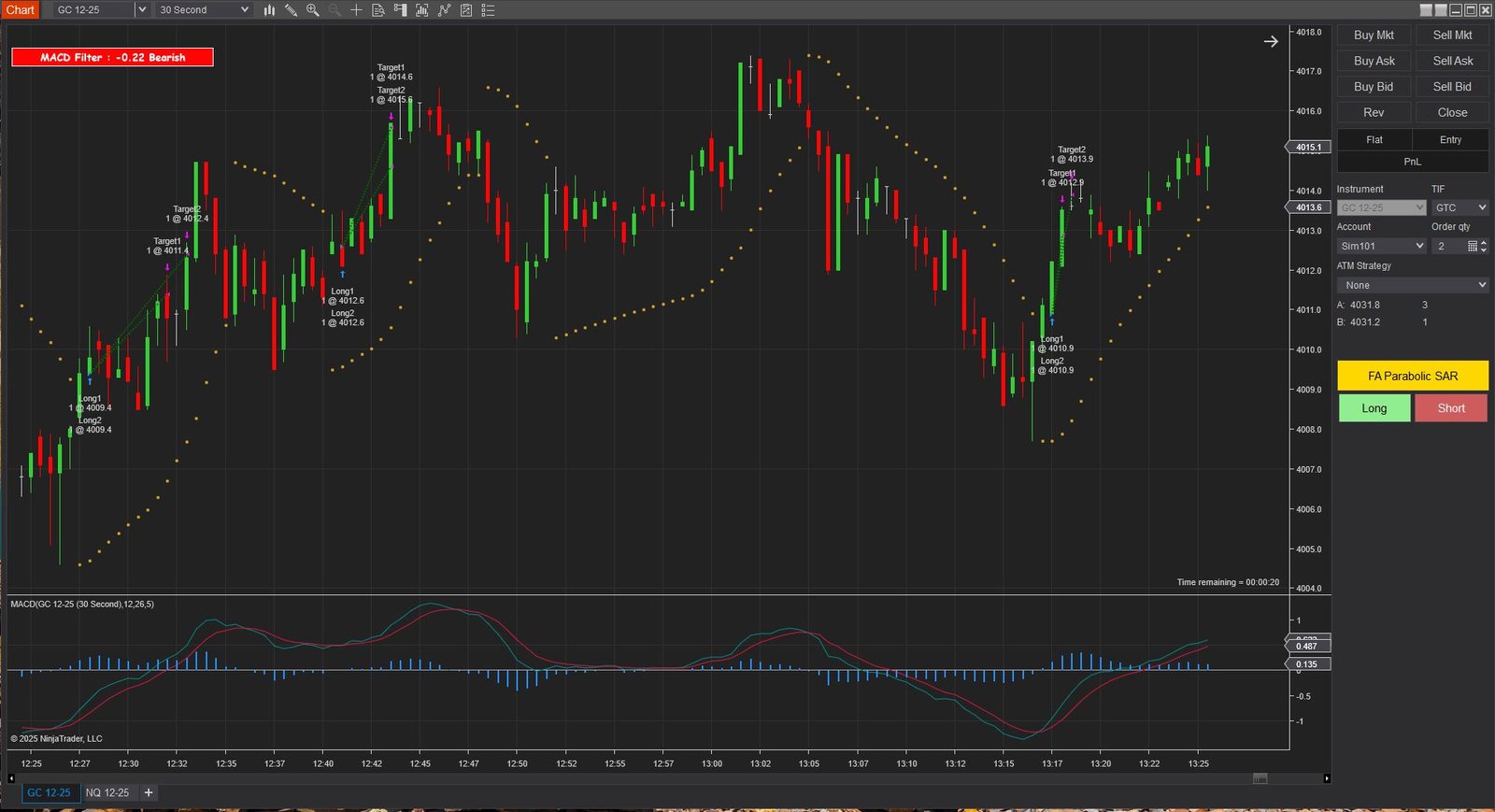The width and height of the screenshot is (1495, 812).
Task: Click the order quantity calculator icon
Action: [x=1473, y=246]
